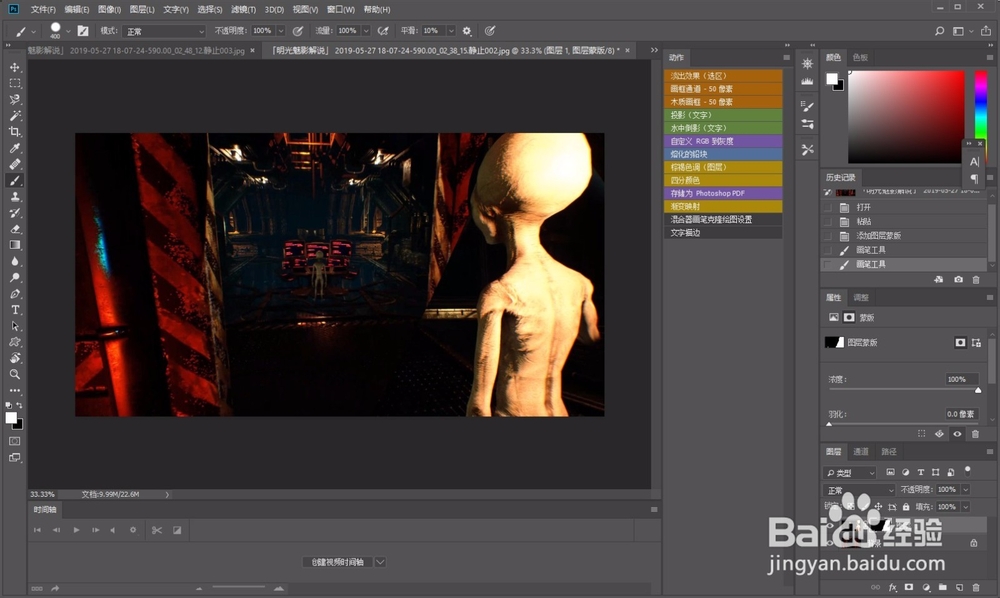Viewport: 1000px width, 598px height.
Task: Select the Eyedropper tool
Action: coord(15,149)
